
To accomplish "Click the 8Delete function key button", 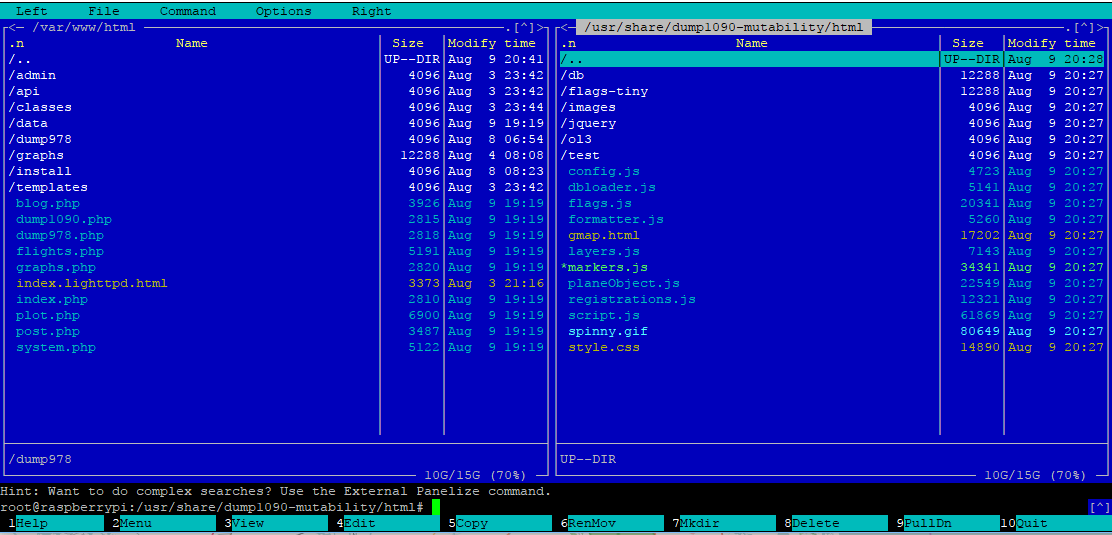I will 835,523.
